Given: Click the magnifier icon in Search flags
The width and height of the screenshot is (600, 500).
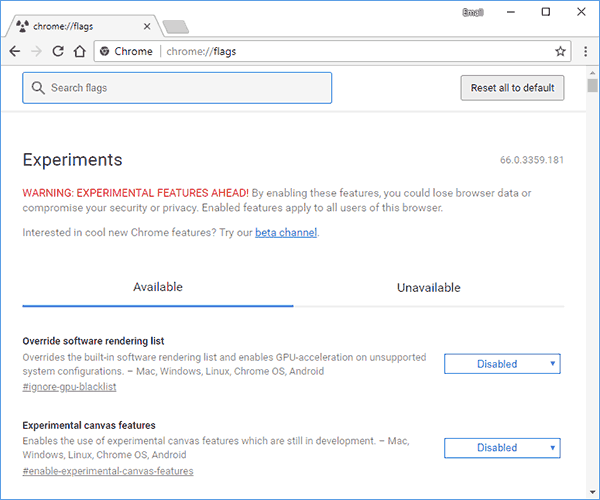Looking at the screenshot, I should tap(38, 88).
